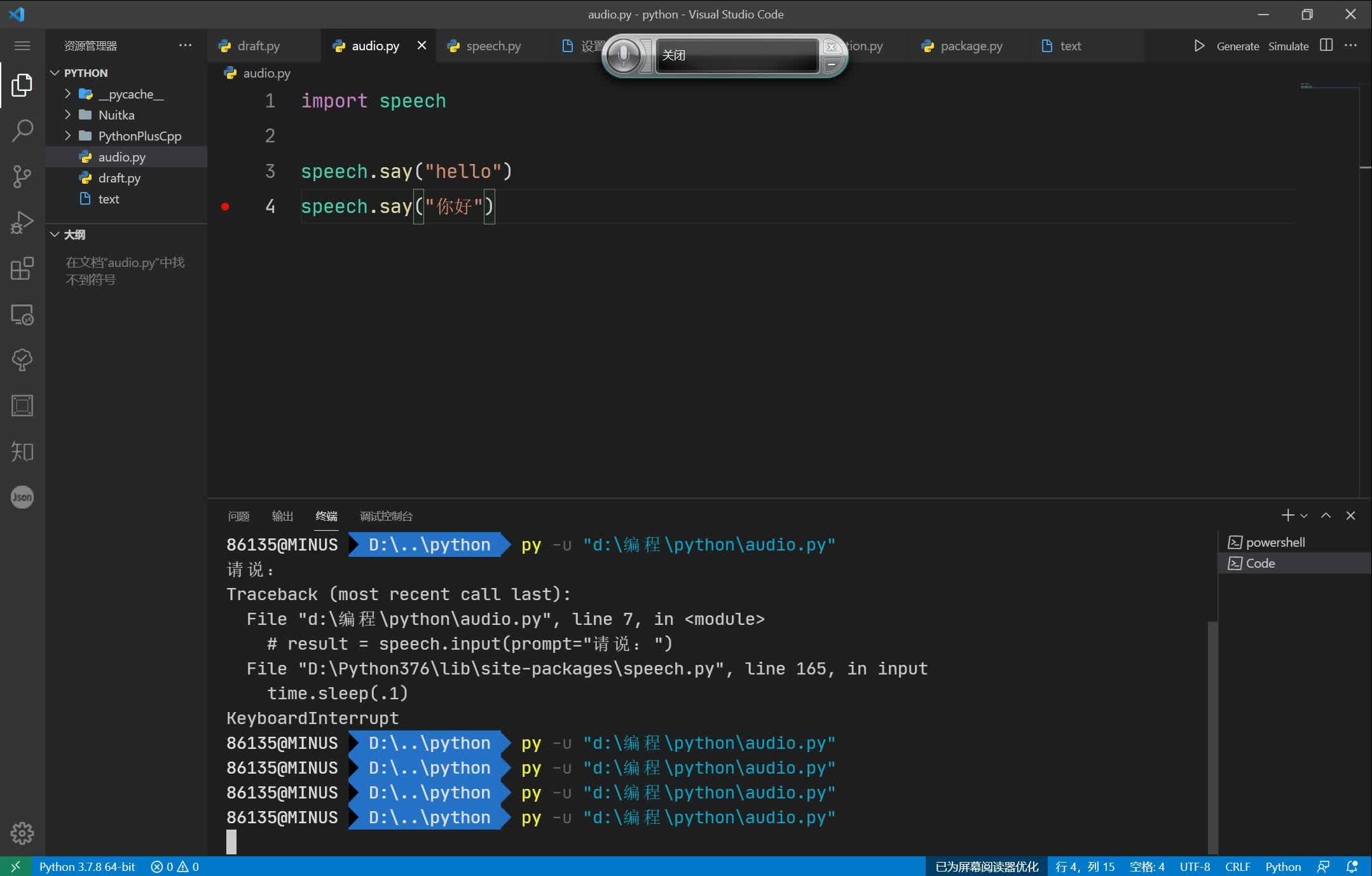Add a new terminal with the plus icon
This screenshot has width=1372, height=876.
point(1287,516)
